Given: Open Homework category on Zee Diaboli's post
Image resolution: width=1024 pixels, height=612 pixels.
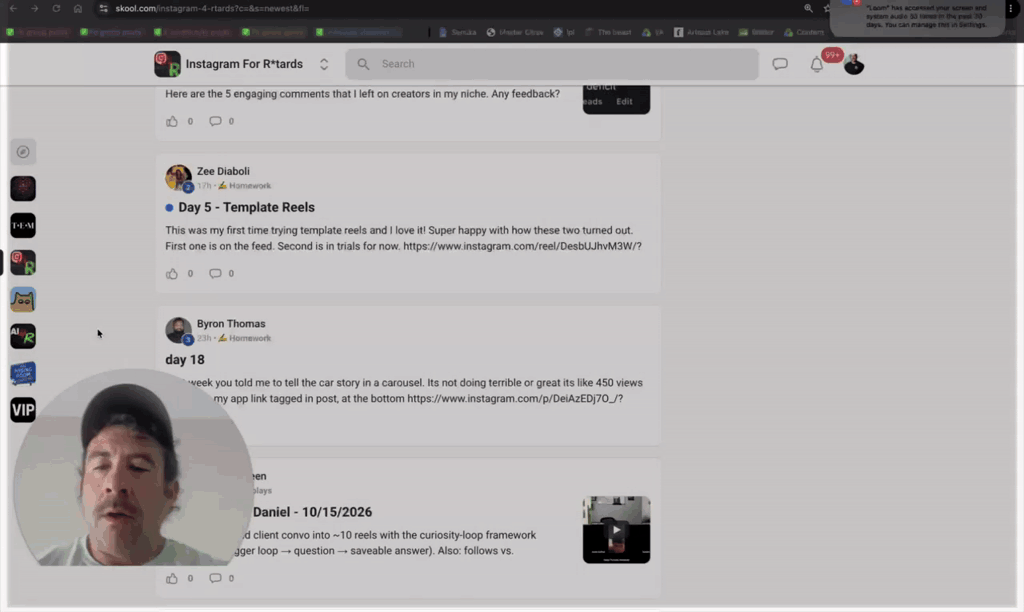Looking at the screenshot, I should (x=245, y=185).
